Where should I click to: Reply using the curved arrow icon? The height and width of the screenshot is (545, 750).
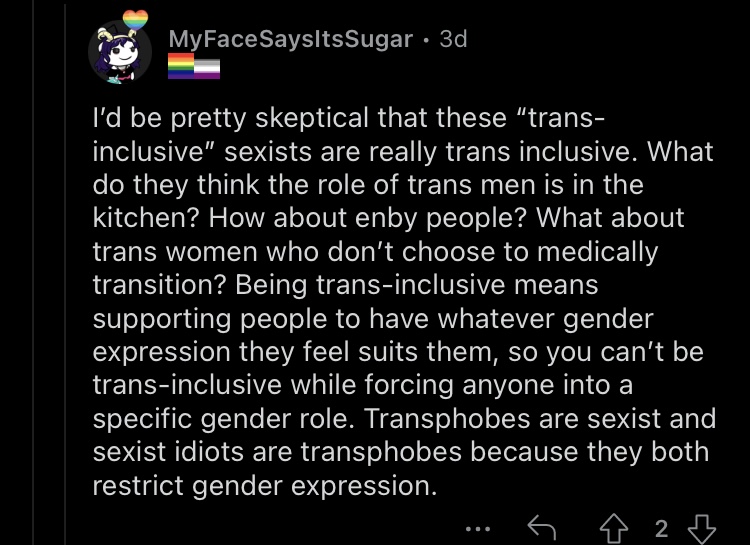[541, 528]
